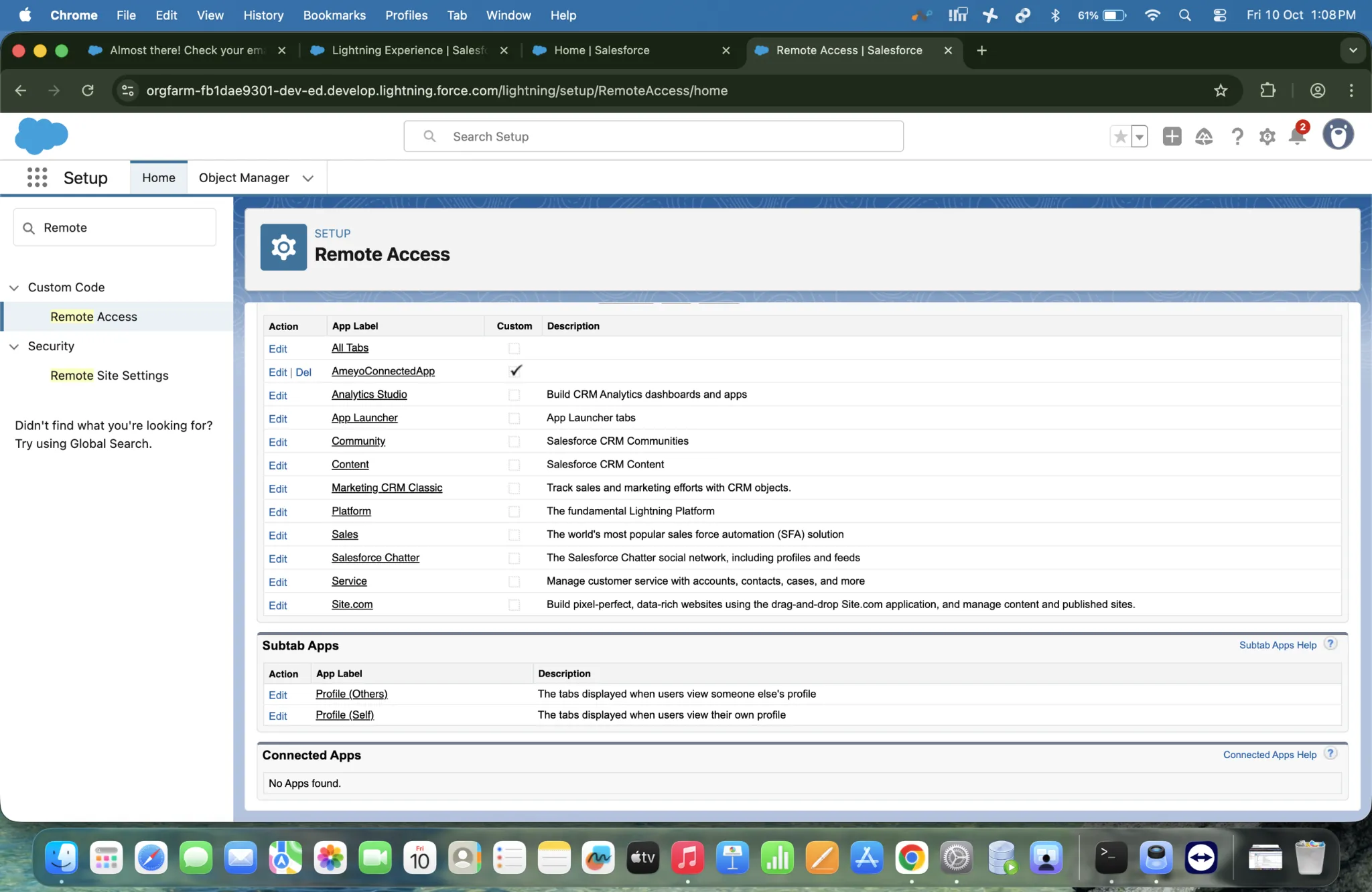The height and width of the screenshot is (892, 1372).
Task: Open the Trailhead guidance icon
Action: [x=1204, y=137]
